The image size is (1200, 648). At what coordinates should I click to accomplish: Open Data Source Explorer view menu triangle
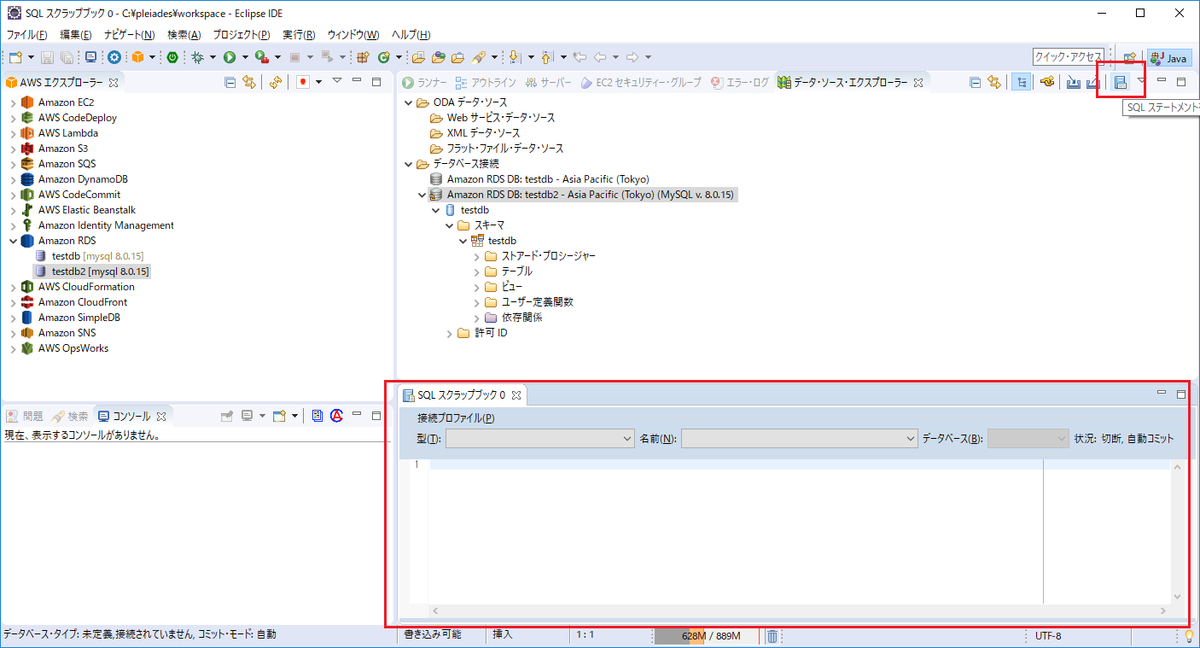click(1141, 81)
